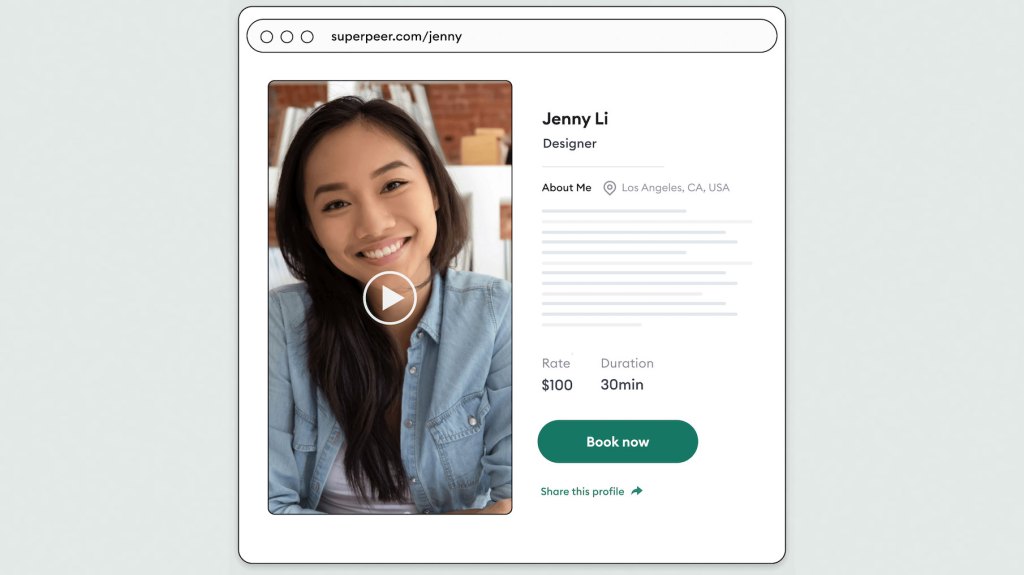
Task: Click the Duration label
Action: (627, 363)
